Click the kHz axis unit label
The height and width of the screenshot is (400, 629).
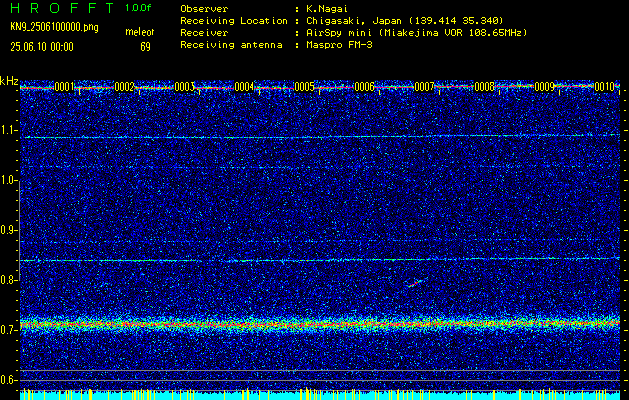9,81
